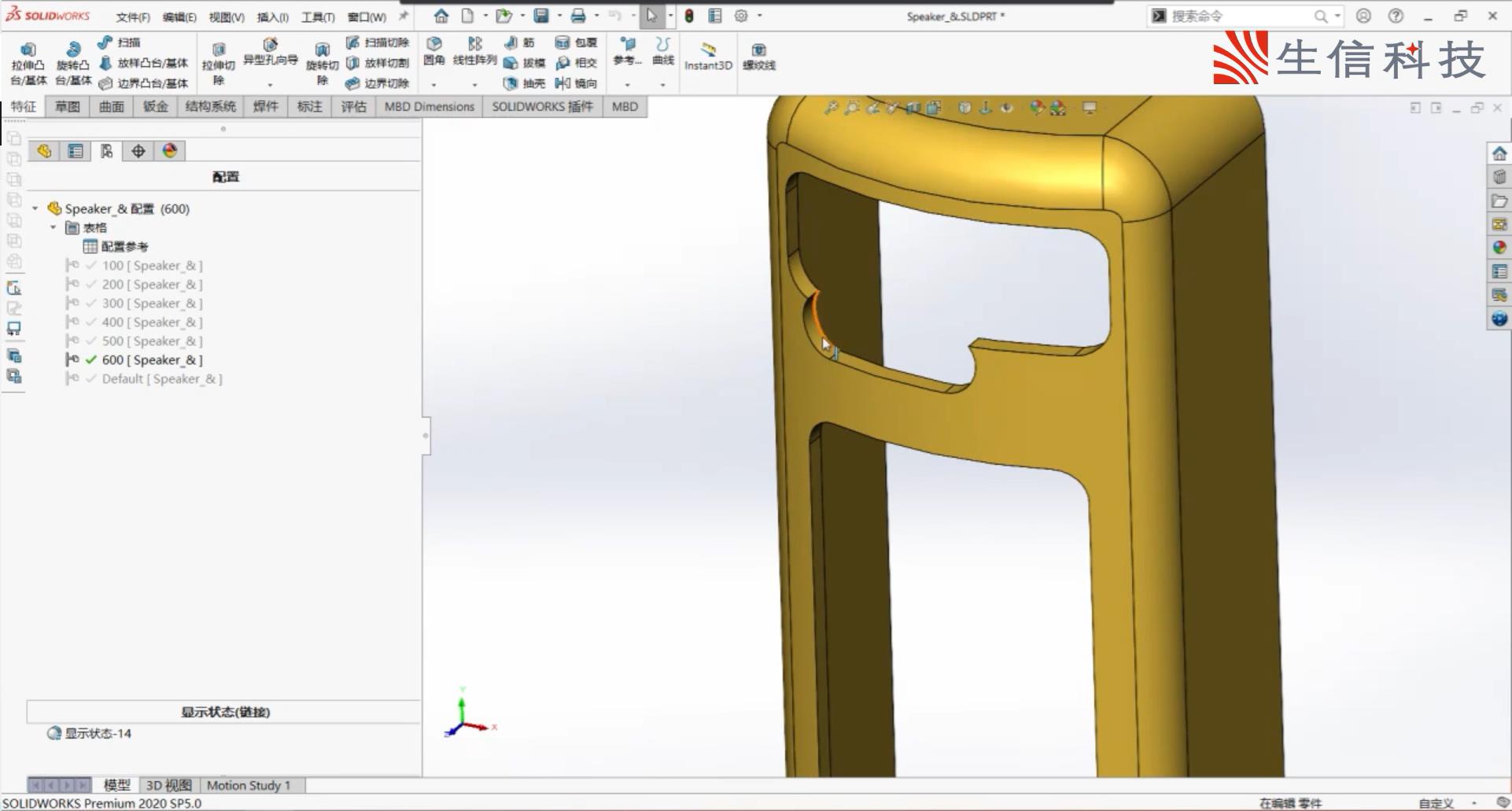Activate the 100 [Speaker_&] configuration
This screenshot has height=811, width=1512.
tap(152, 266)
